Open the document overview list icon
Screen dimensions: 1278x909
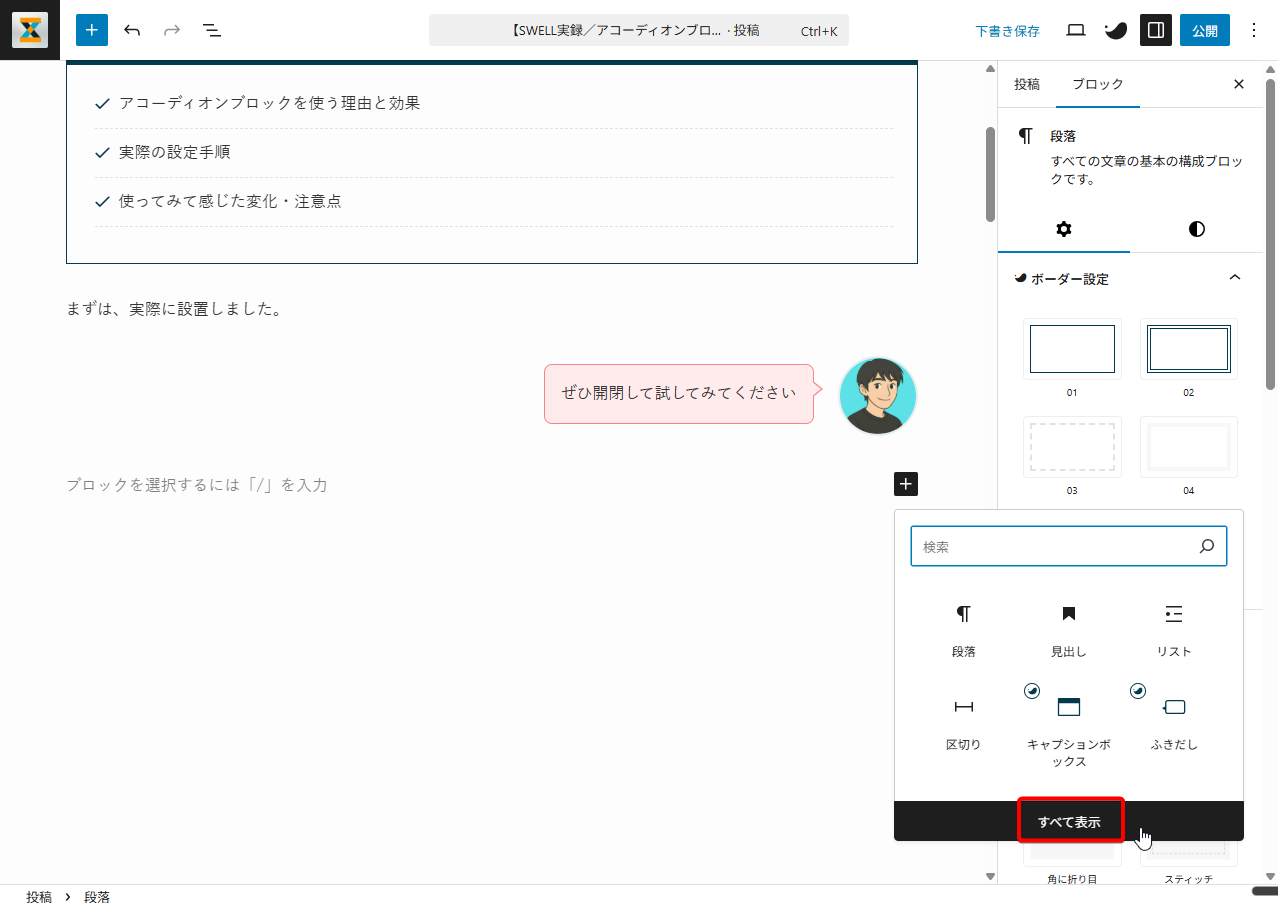point(212,30)
